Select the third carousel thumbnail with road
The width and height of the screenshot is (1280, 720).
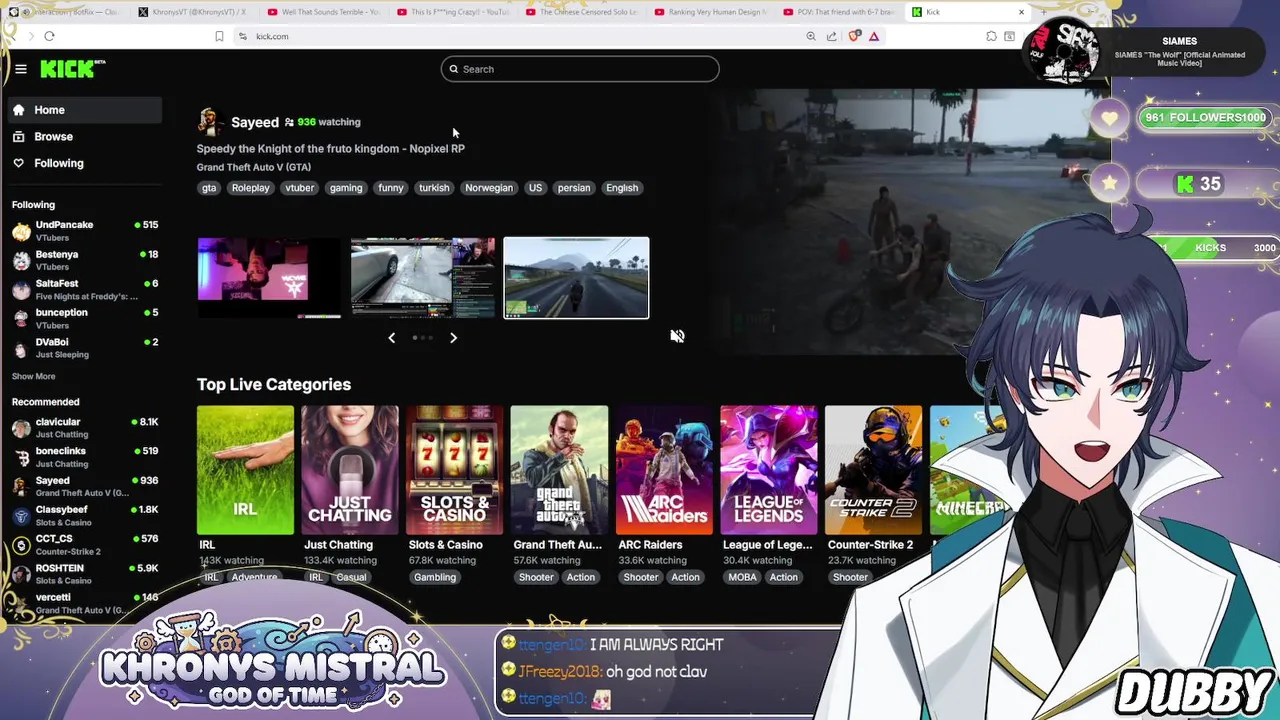(x=576, y=277)
